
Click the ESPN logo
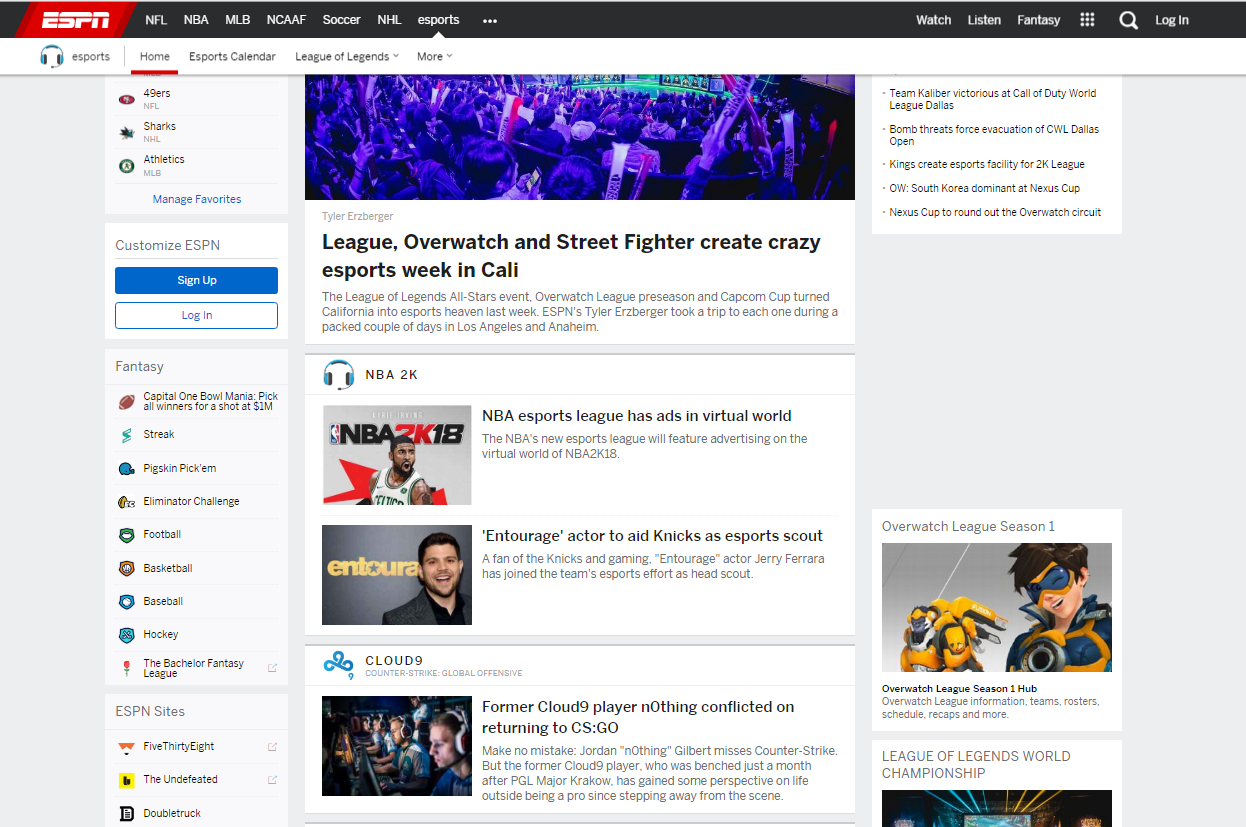coord(75,19)
